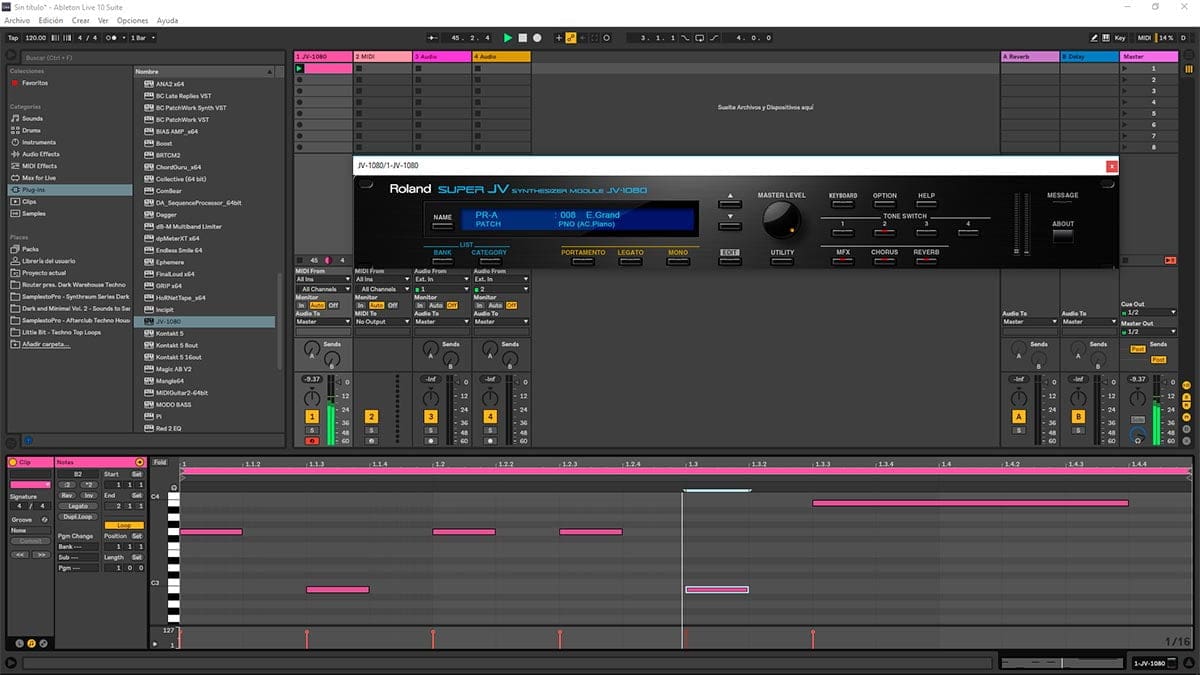Launch Master scene 1
The image size is (1200, 675).
coord(1126,68)
